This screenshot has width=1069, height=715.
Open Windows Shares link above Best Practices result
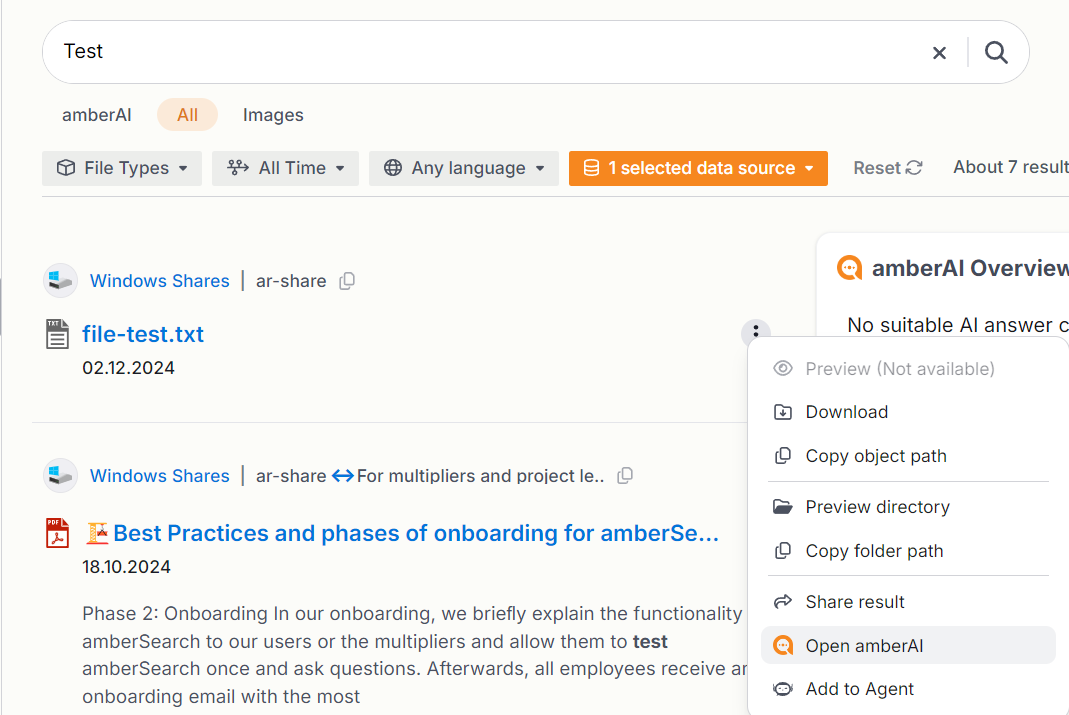coord(160,476)
